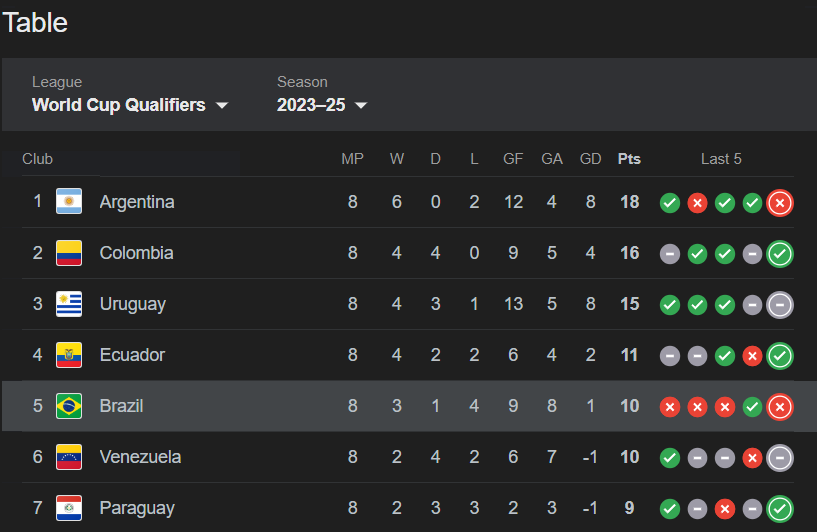This screenshot has height=532, width=817.
Task: Click the Brazil flag icon
Action: click(x=69, y=406)
